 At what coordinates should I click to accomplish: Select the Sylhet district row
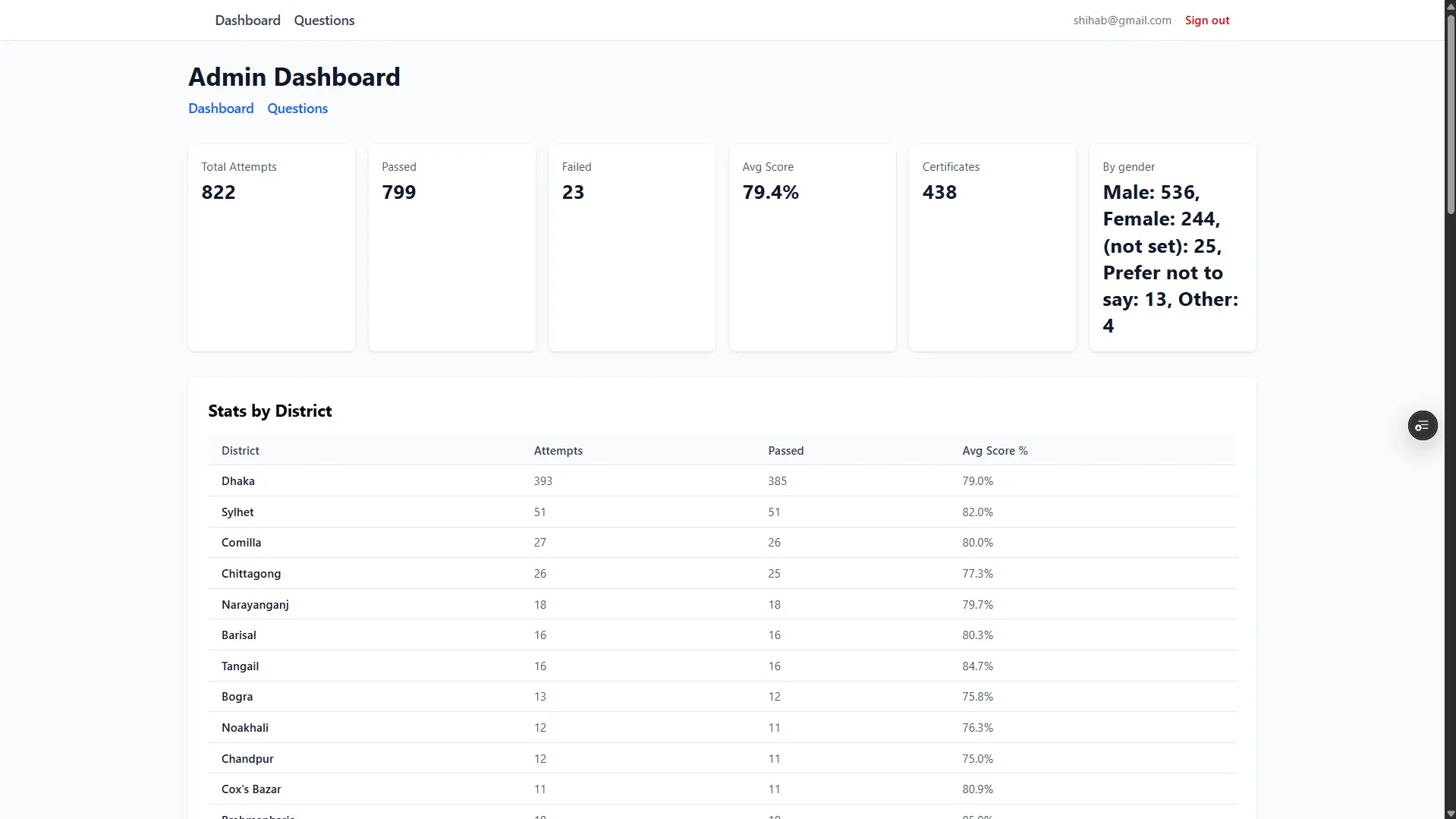721,512
